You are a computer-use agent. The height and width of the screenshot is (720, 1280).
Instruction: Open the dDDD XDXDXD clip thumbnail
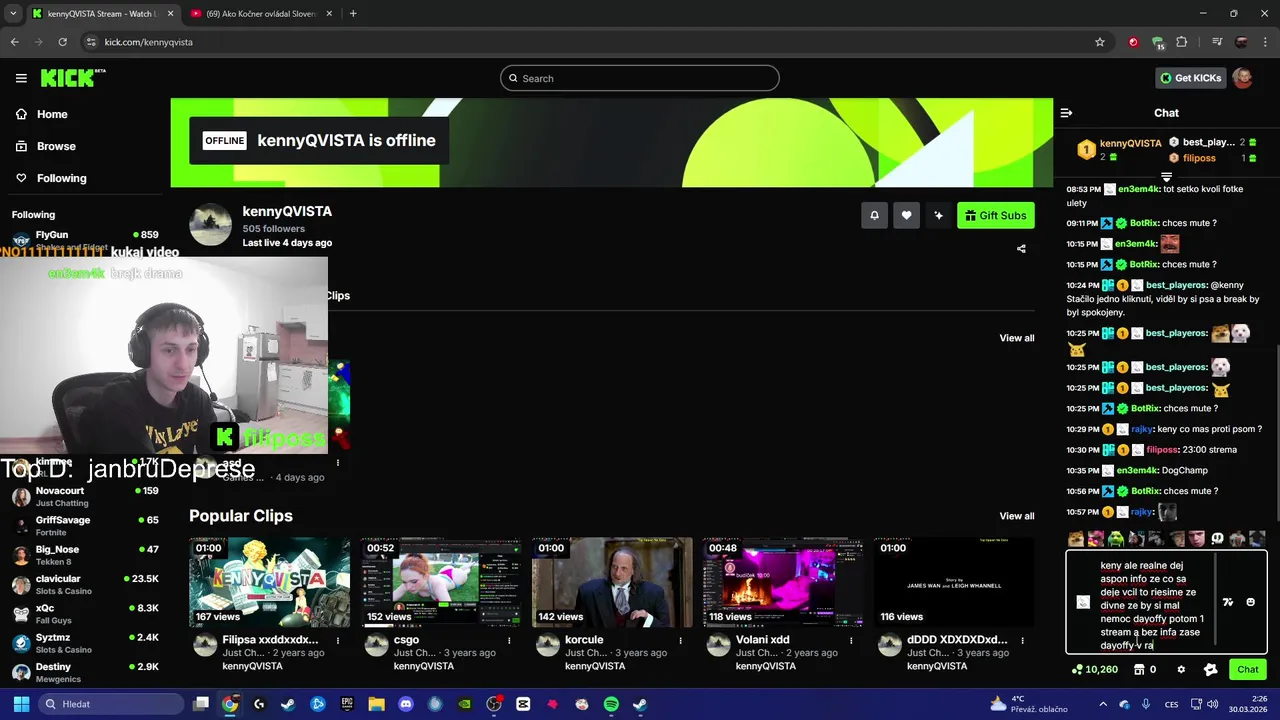coord(954,583)
